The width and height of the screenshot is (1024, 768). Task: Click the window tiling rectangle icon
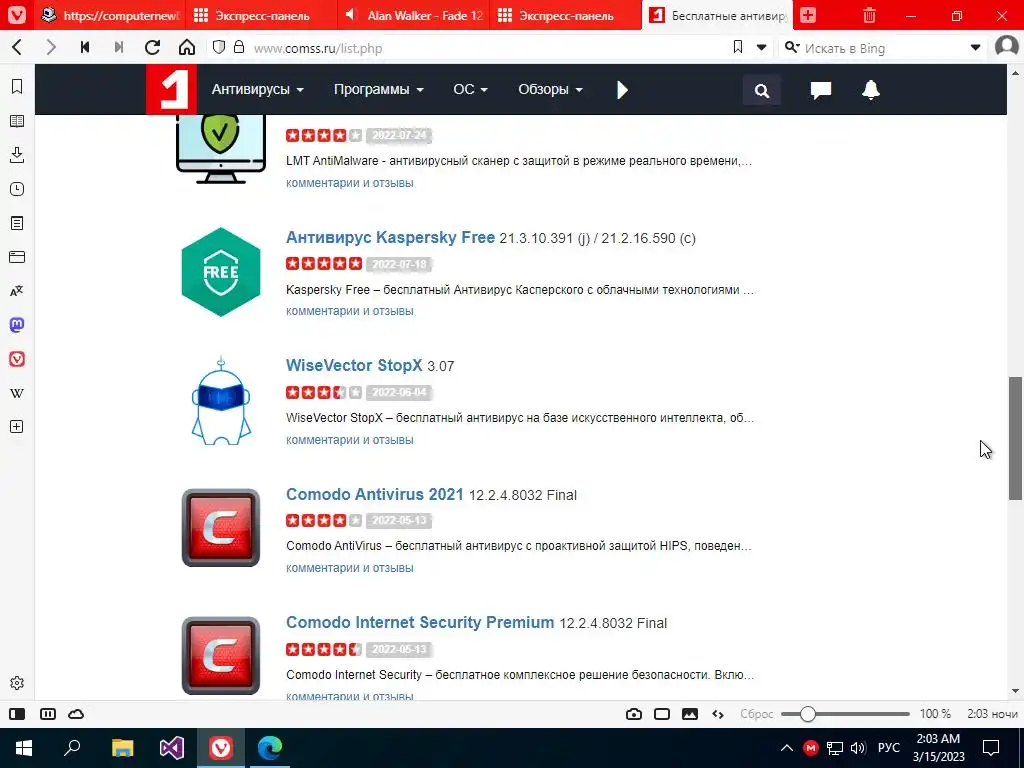pyautogui.click(x=662, y=714)
